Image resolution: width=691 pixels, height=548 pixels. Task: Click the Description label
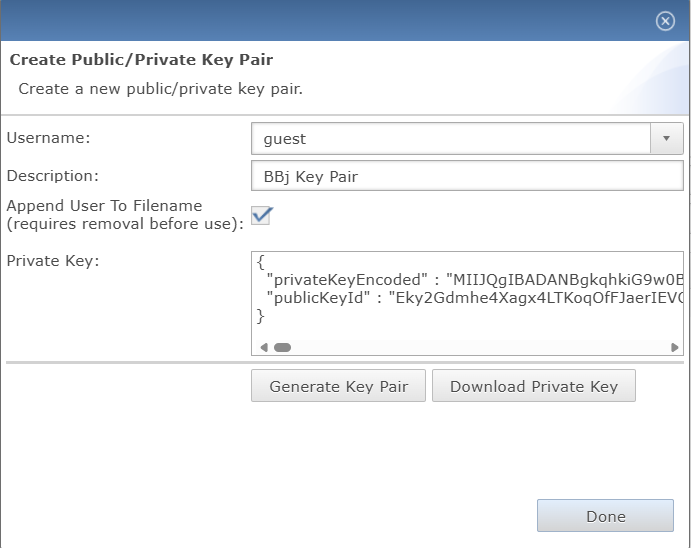52,176
